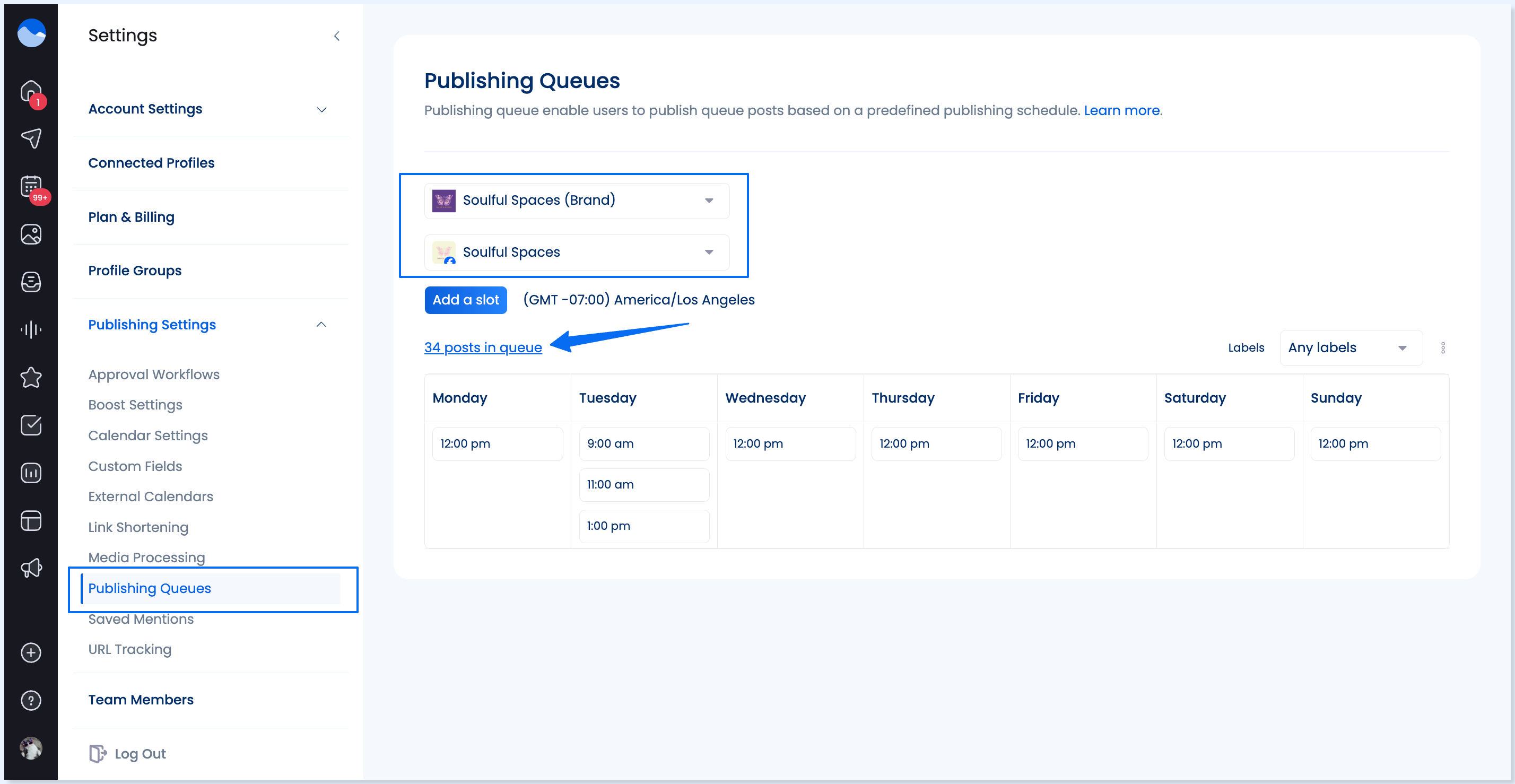
Task: Open the checkmark tasks icon
Action: coord(31,425)
